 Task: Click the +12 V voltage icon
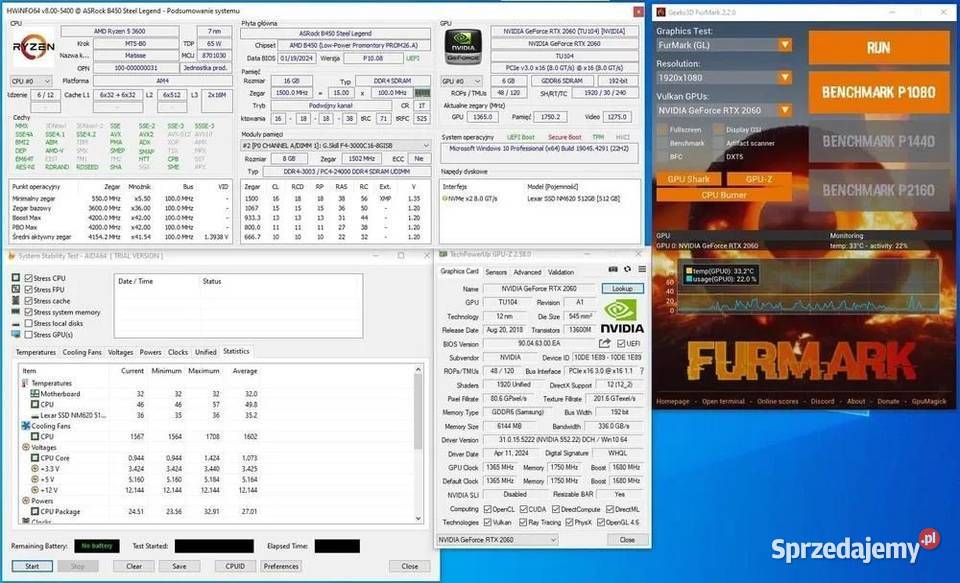click(x=35, y=490)
